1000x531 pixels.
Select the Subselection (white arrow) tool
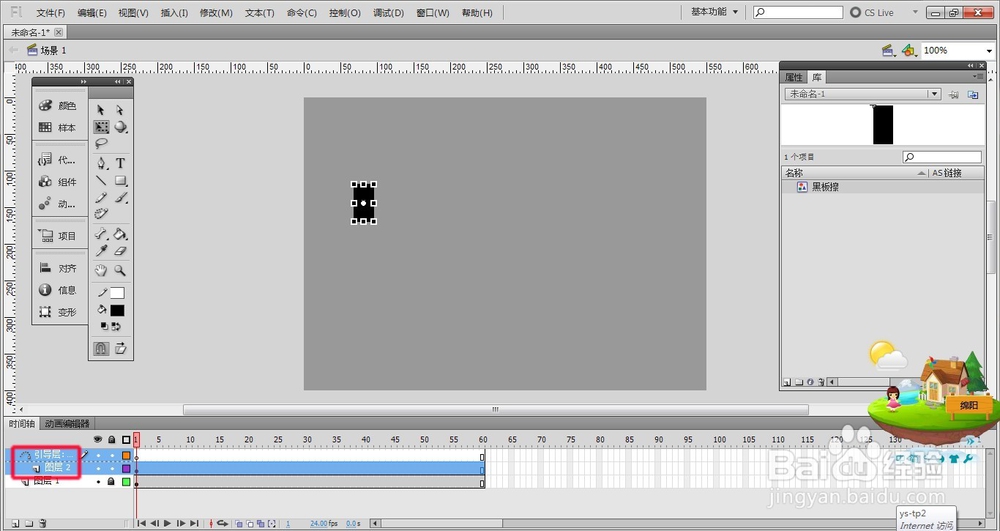coord(120,110)
